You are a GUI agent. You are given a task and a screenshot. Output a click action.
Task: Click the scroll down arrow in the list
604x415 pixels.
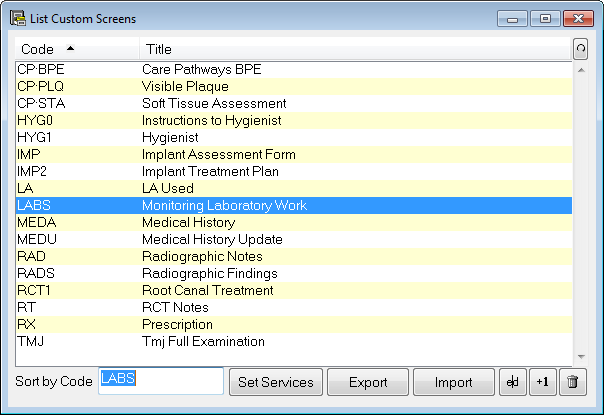[581, 357]
